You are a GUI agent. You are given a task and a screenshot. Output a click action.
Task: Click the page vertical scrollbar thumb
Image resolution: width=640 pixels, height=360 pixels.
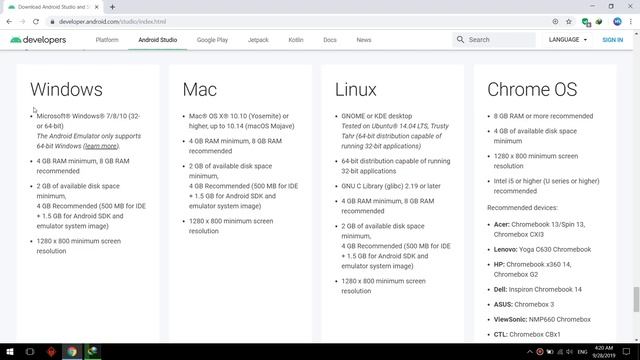point(636,299)
